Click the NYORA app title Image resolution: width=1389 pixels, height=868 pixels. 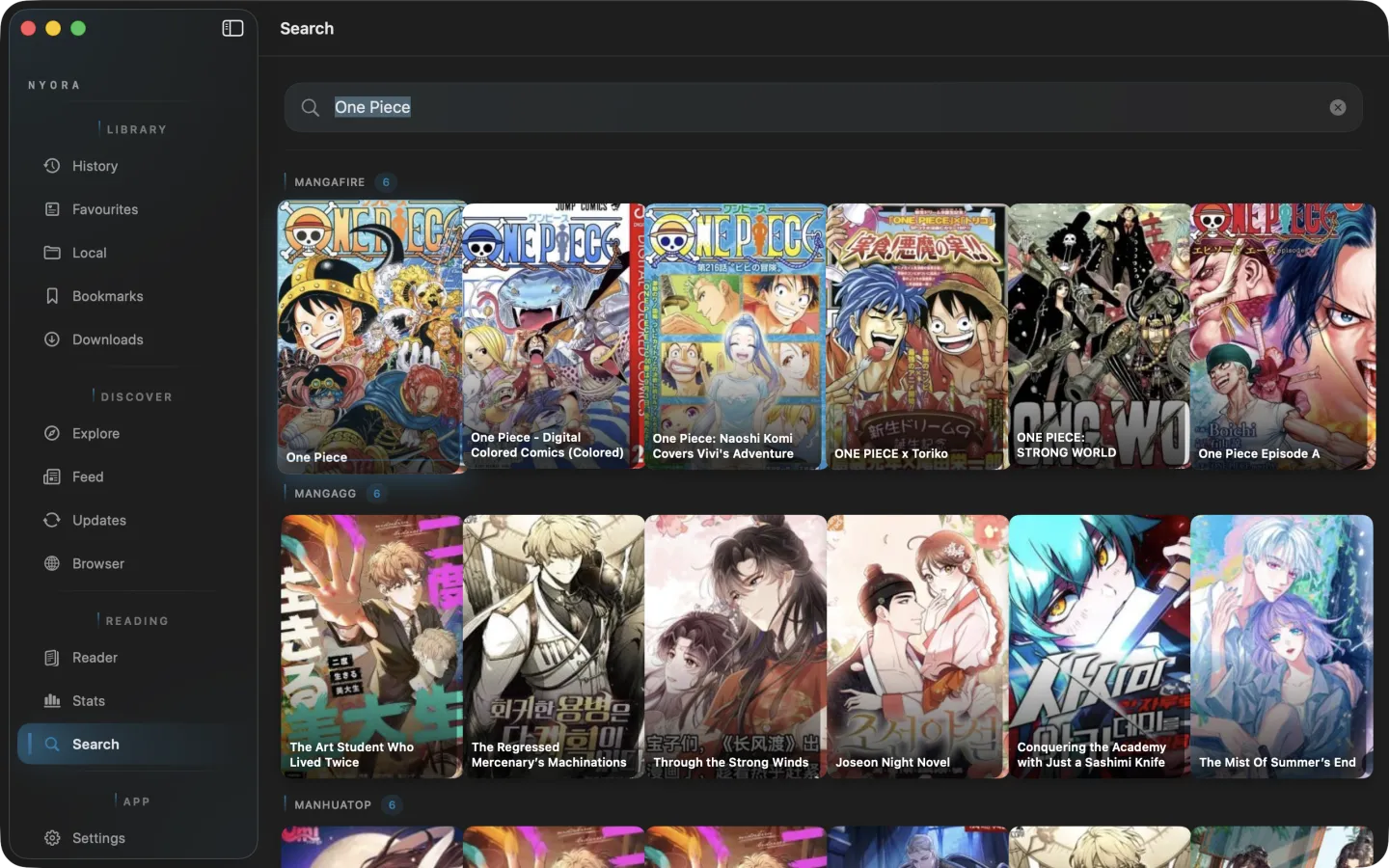[x=54, y=85]
